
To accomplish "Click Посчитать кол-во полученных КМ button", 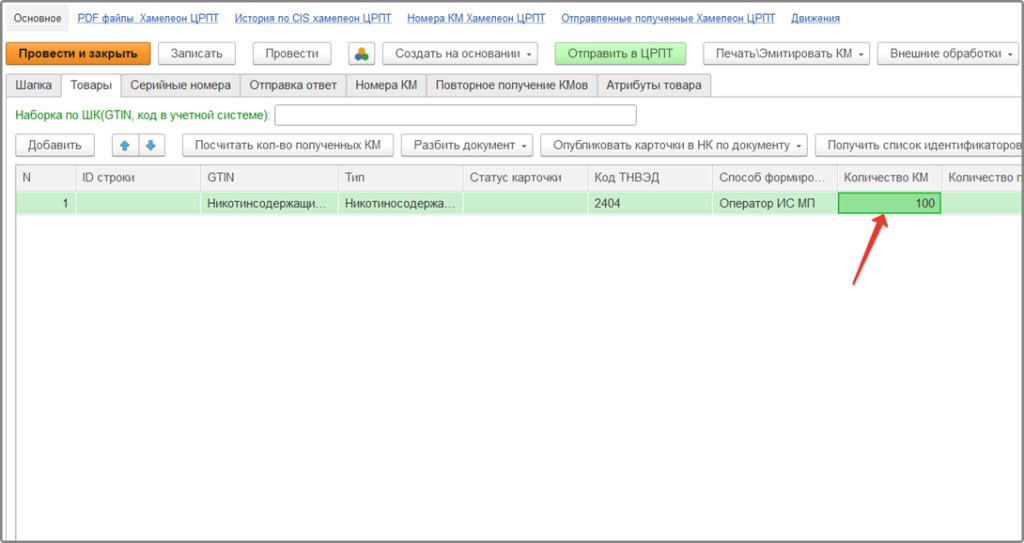I will (287, 145).
